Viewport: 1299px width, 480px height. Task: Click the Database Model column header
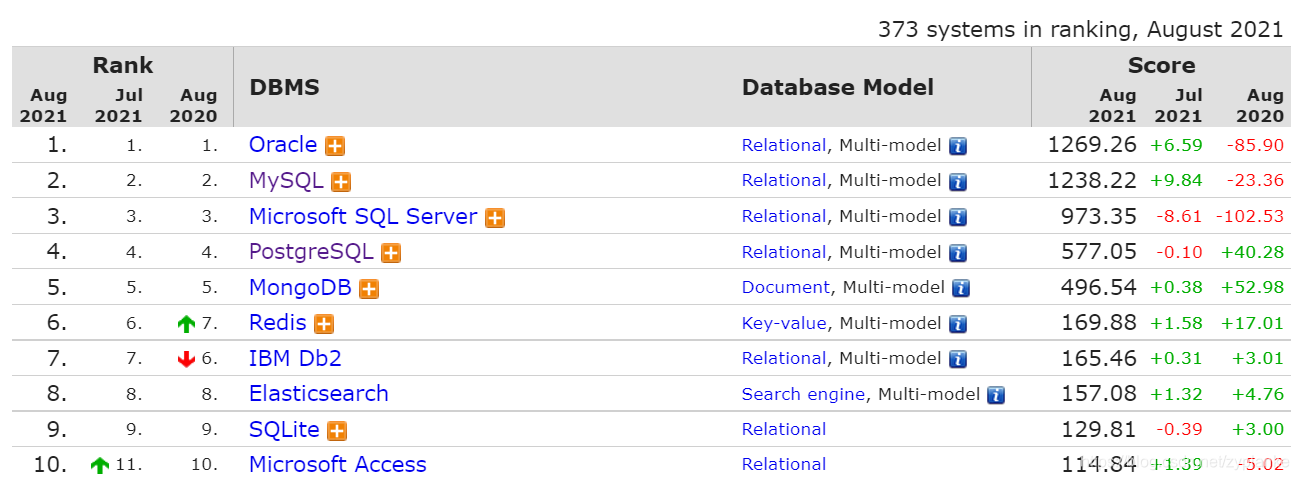[x=838, y=87]
